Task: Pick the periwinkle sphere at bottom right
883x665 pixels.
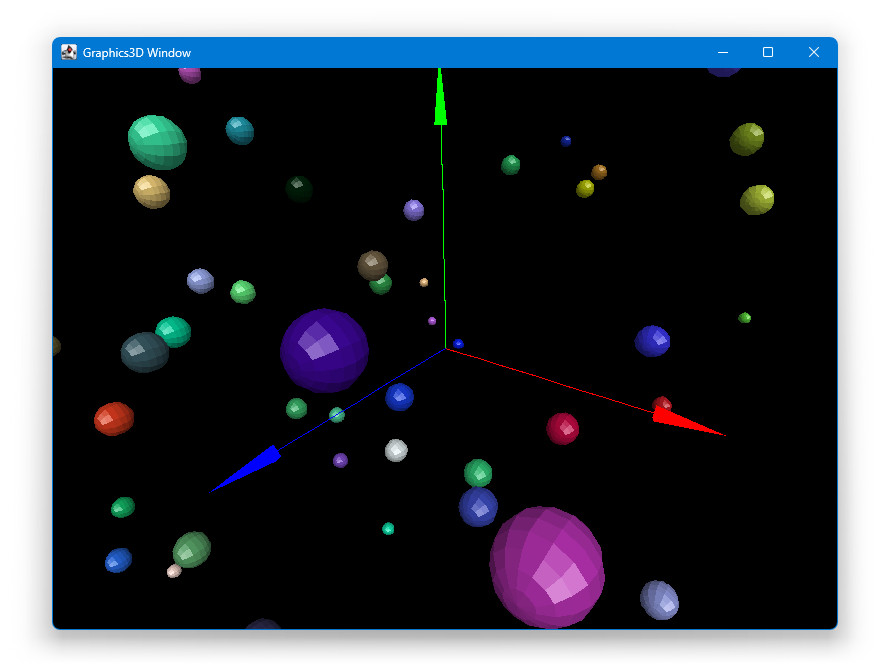Action: (659, 600)
